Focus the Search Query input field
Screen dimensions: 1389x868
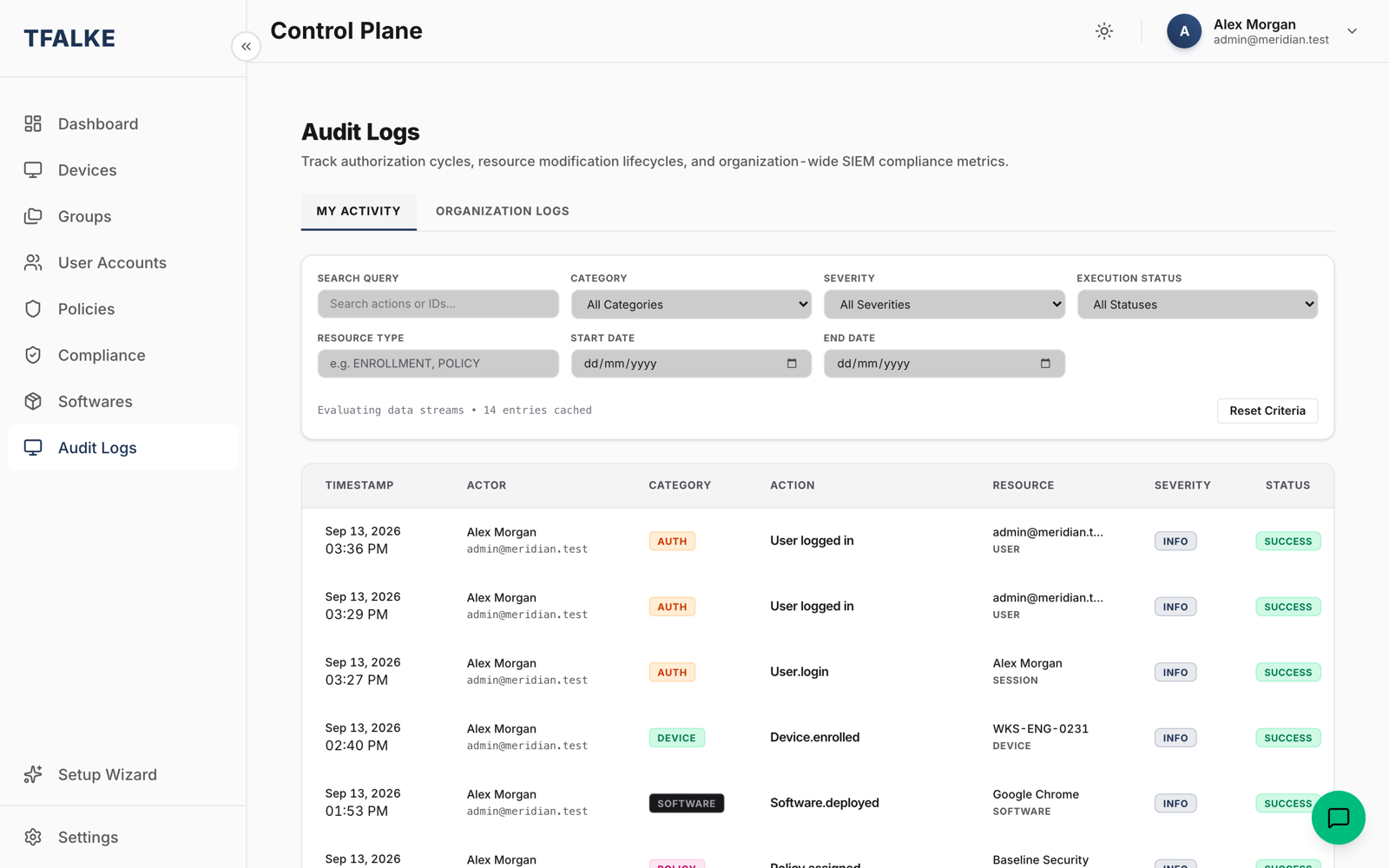(438, 304)
